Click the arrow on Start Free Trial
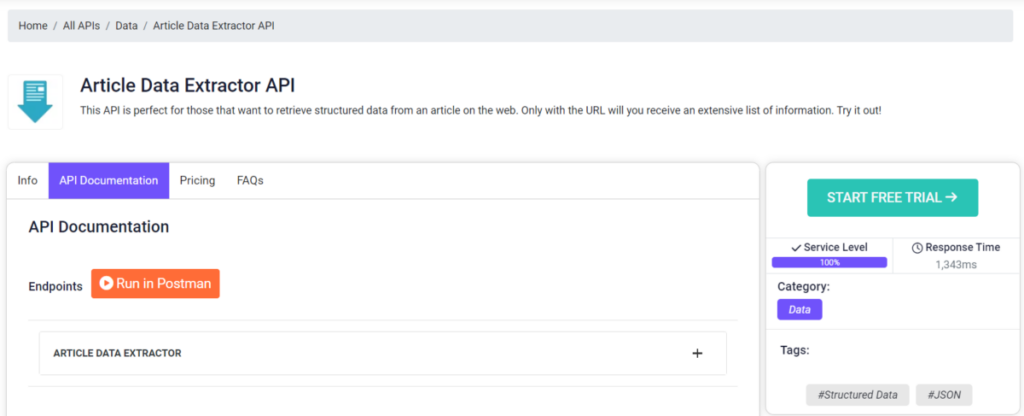The image size is (1024, 416). 951,197
